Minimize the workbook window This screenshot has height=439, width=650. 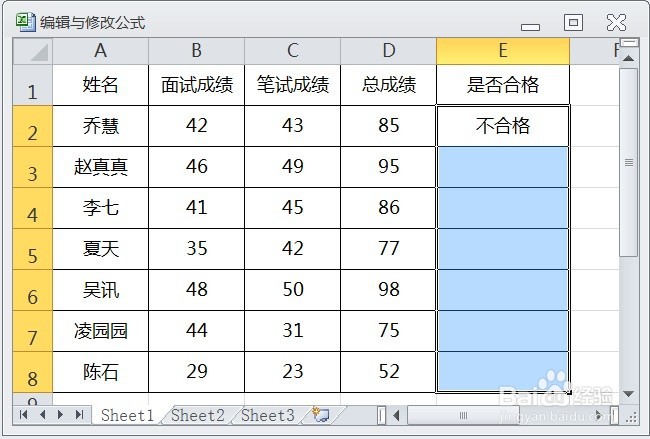[531, 27]
